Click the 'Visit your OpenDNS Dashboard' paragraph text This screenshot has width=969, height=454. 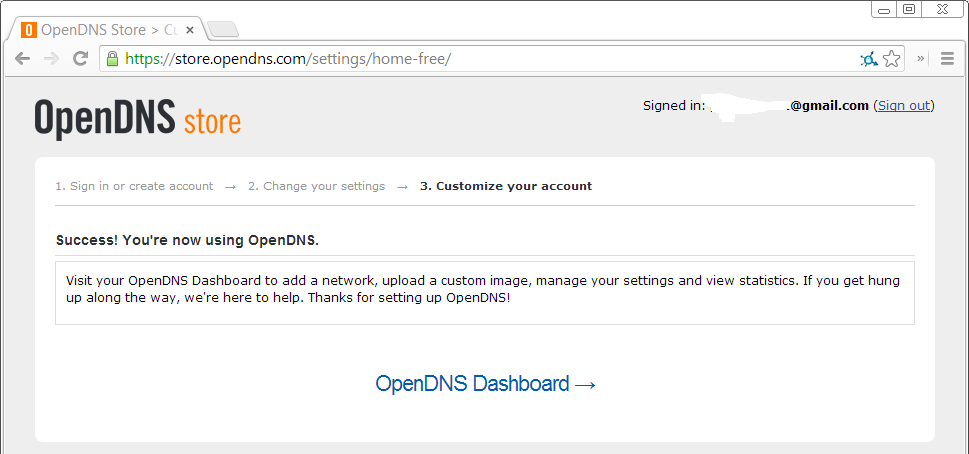pyautogui.click(x=483, y=289)
